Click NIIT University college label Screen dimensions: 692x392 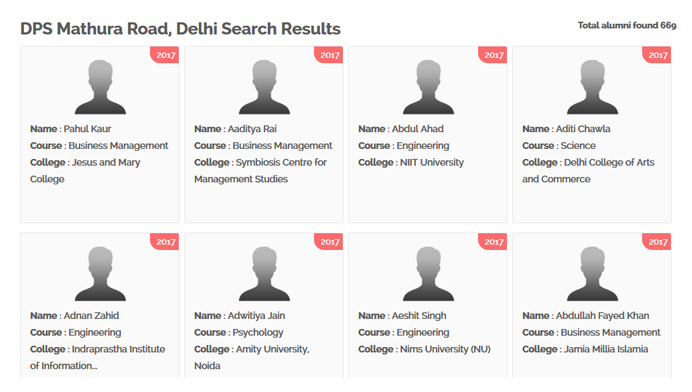pyautogui.click(x=432, y=162)
